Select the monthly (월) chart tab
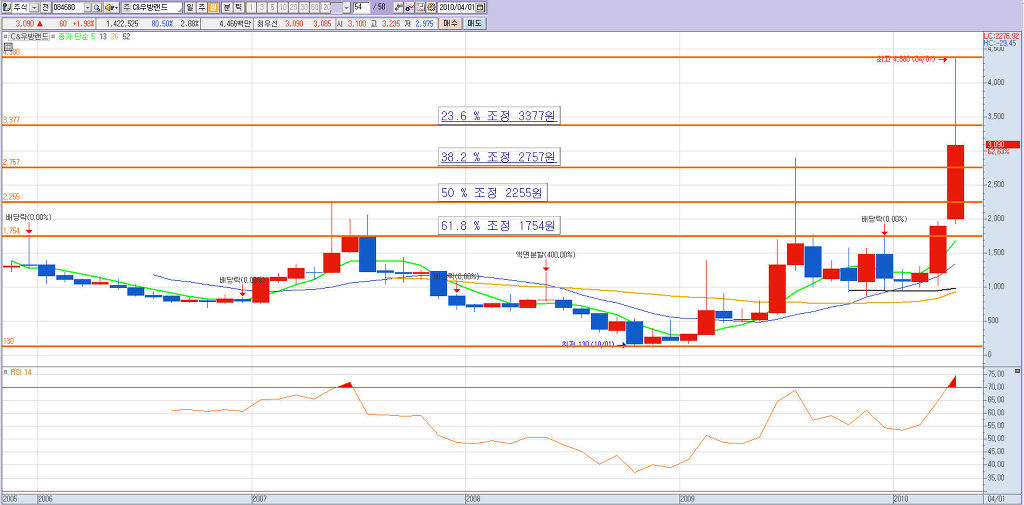This screenshot has height=505, width=1024. click(213, 7)
